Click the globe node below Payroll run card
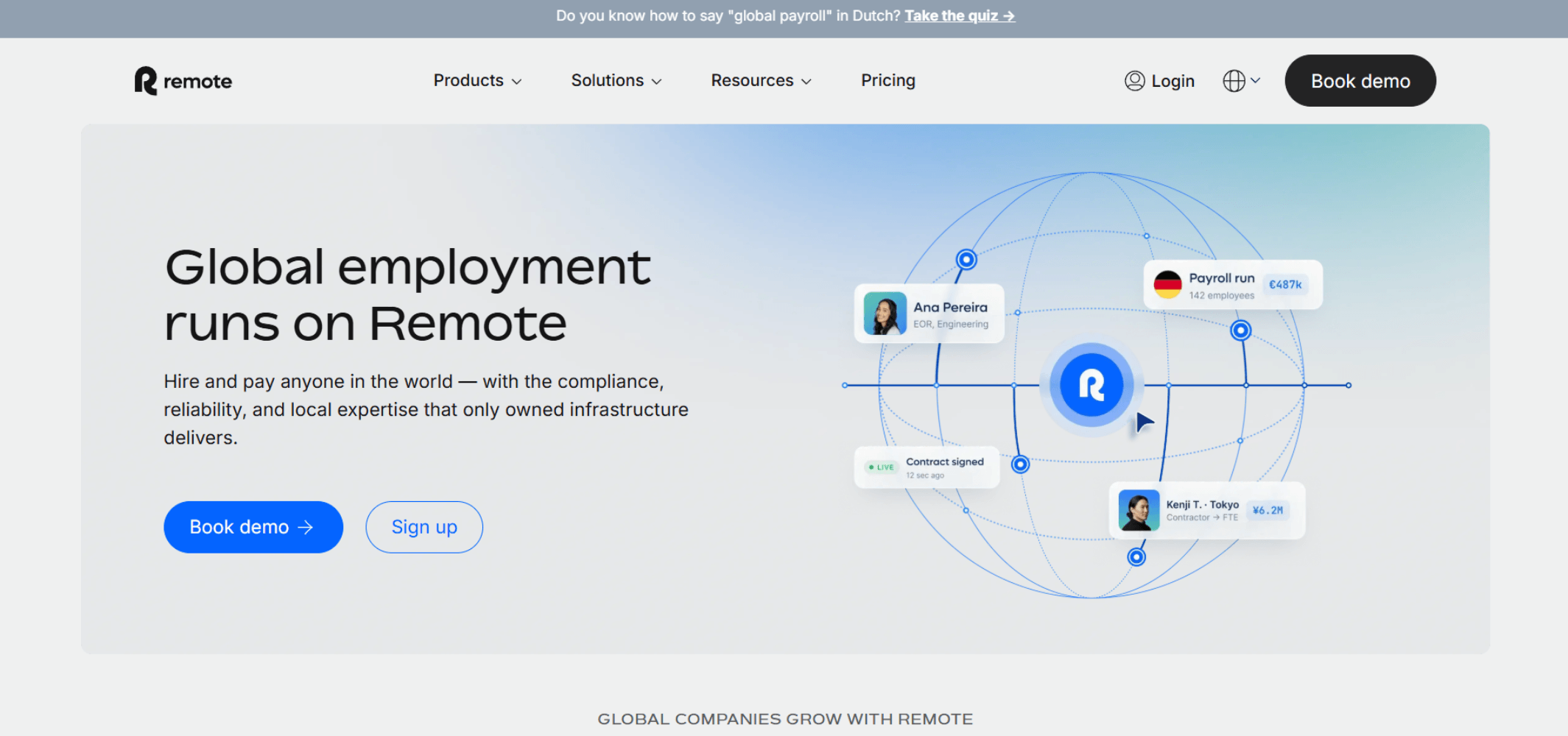This screenshot has width=1568, height=736. 1241,330
